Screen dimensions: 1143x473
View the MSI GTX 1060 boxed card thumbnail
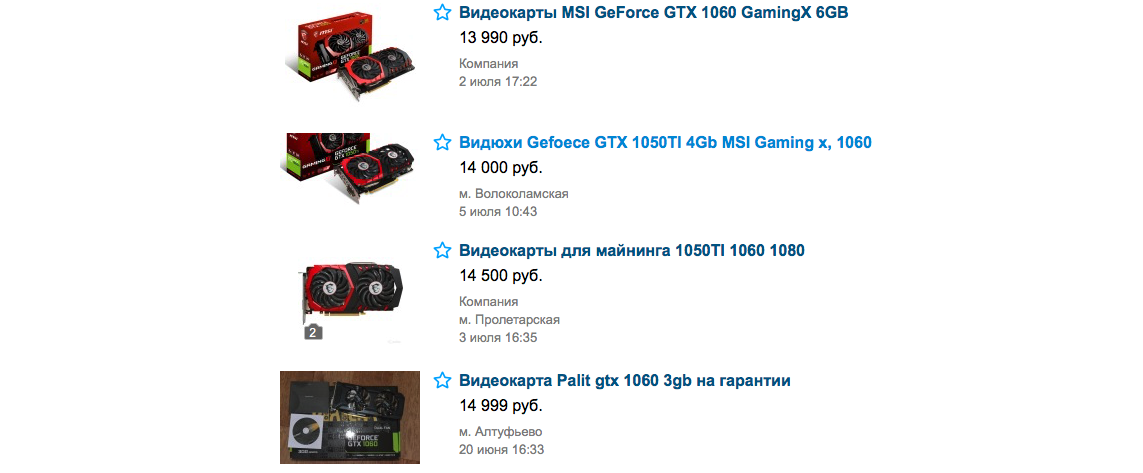tap(350, 56)
